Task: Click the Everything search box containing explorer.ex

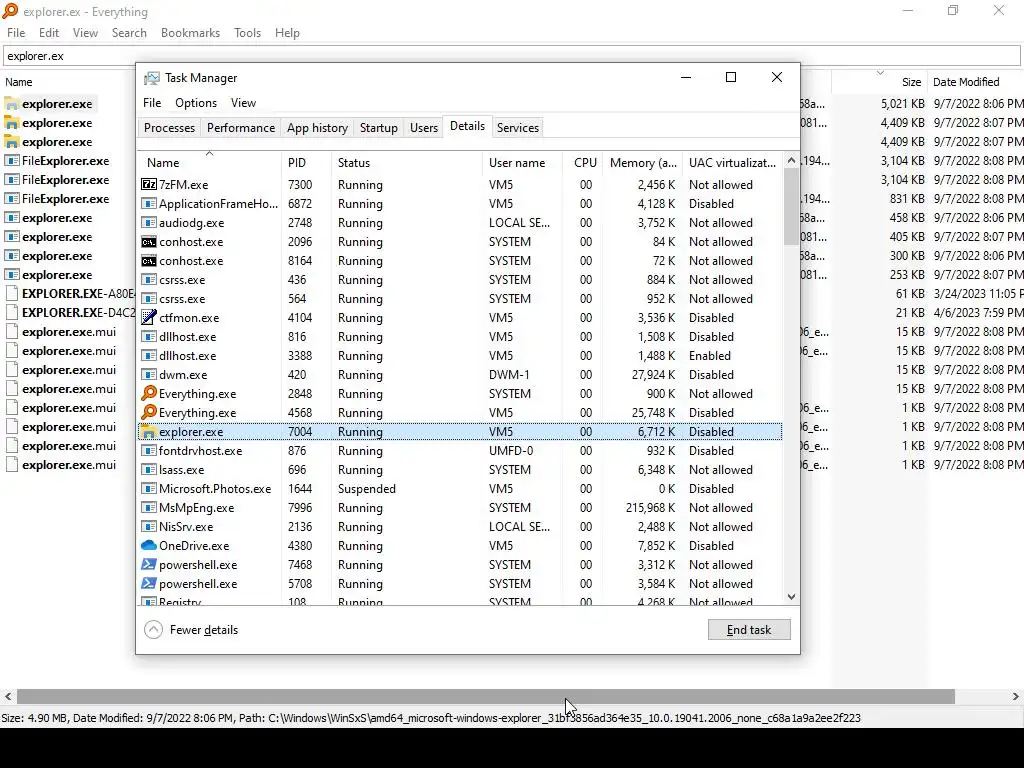Action: (511, 56)
